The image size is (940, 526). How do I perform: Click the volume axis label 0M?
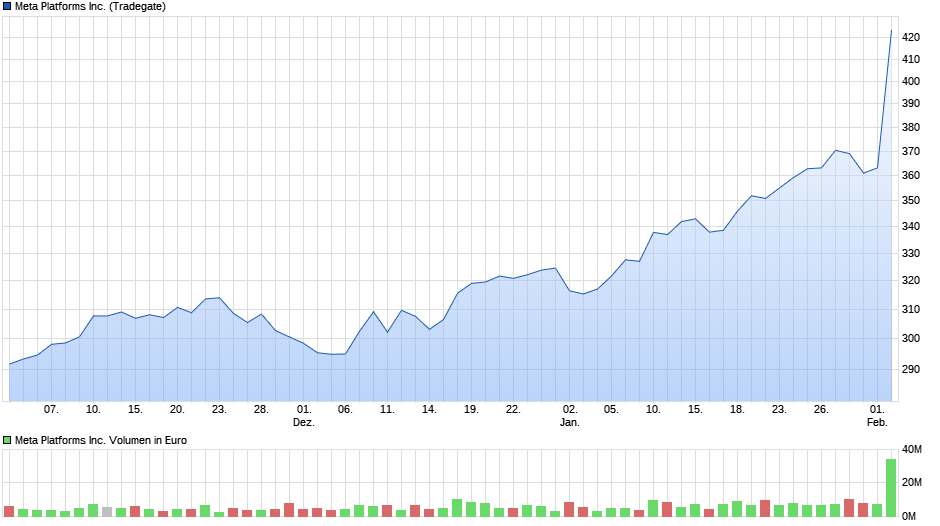909,516
